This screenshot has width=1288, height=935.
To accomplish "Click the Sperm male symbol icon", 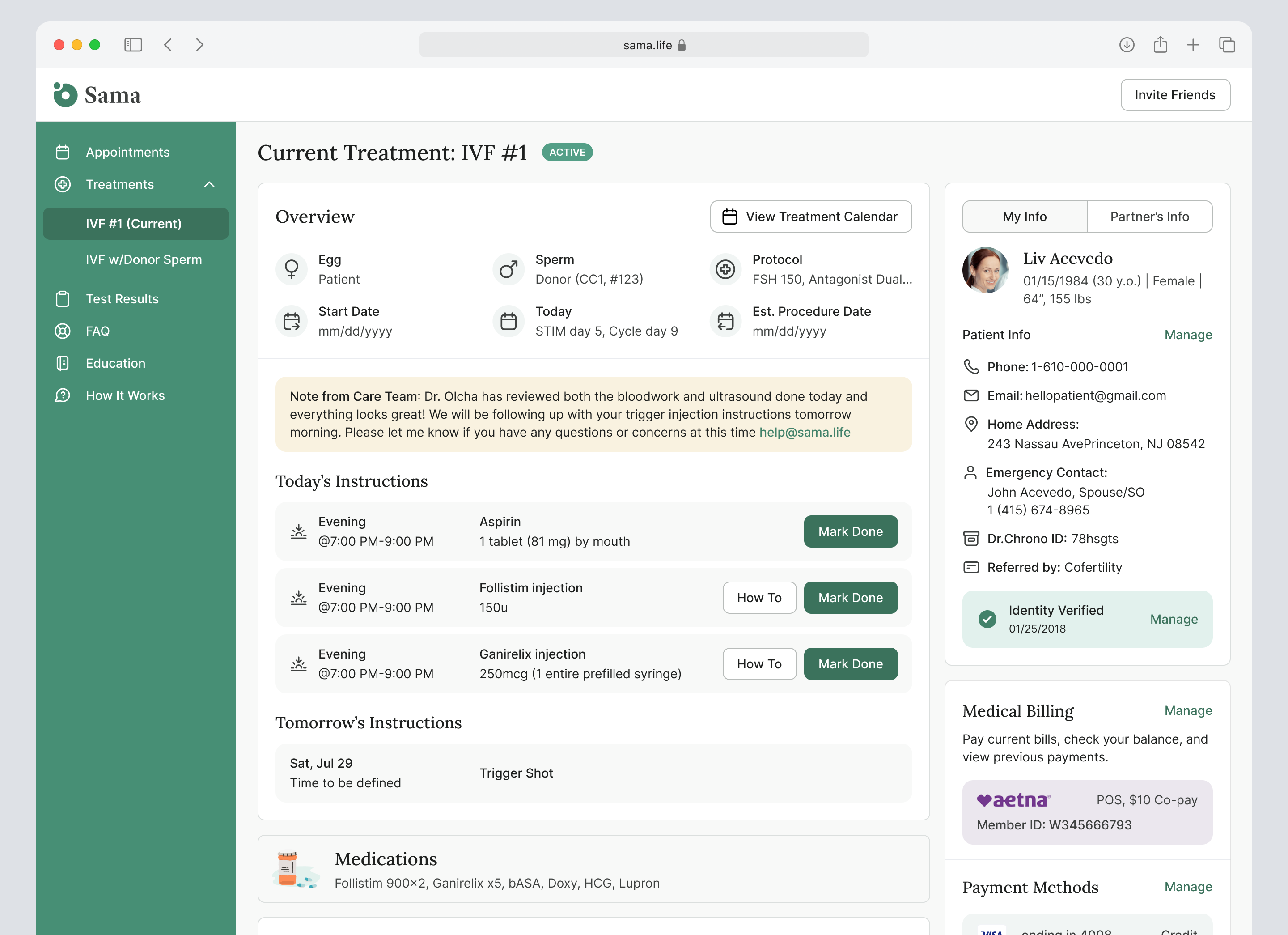I will [x=508, y=269].
